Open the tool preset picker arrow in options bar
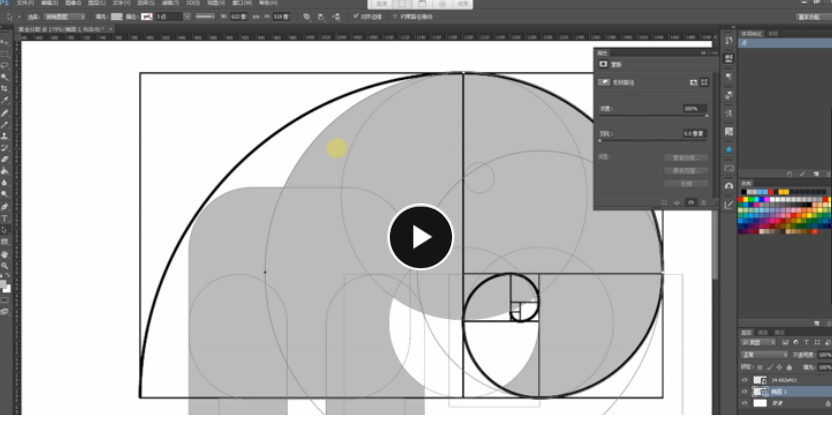The image size is (832, 438). (19, 16)
